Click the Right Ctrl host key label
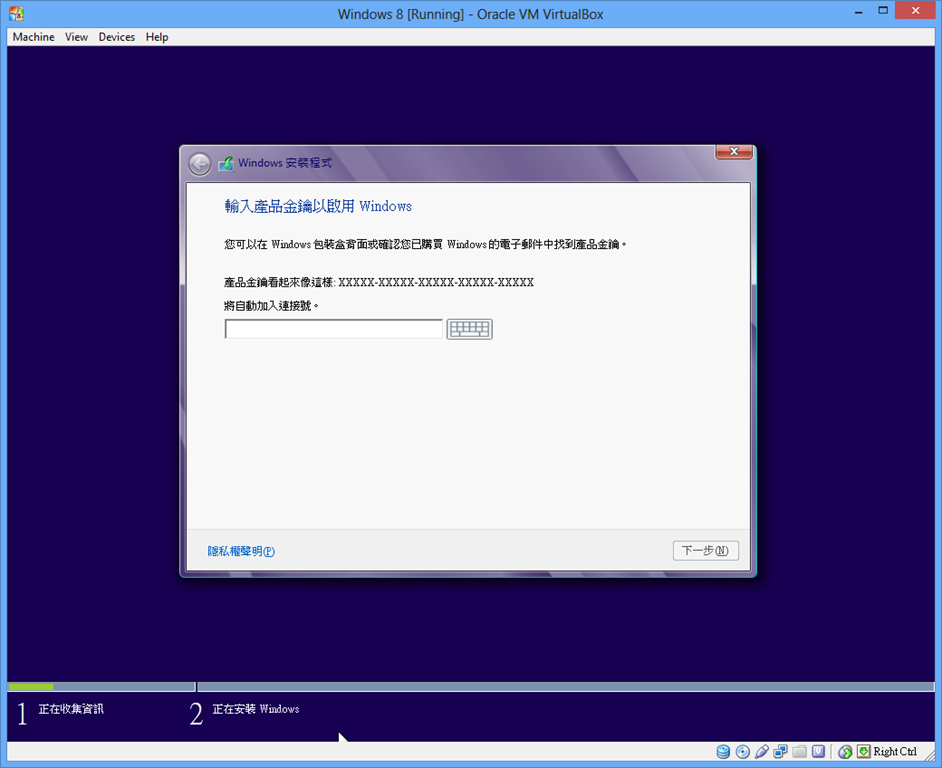Screen dimensions: 942x768 895,752
